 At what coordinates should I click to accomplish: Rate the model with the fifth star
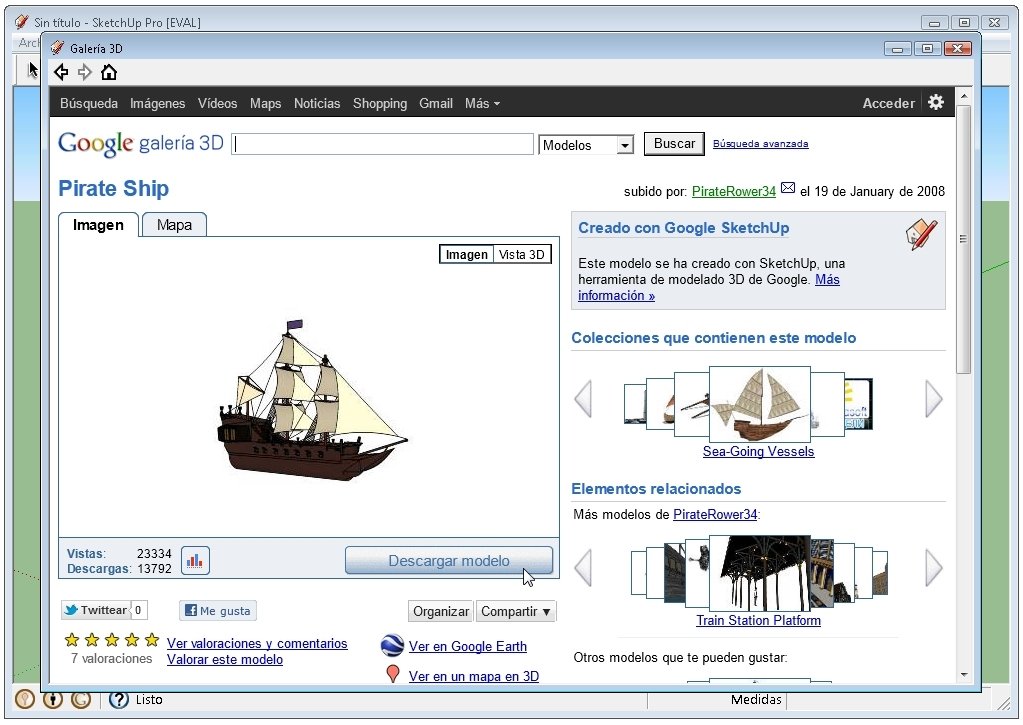pos(152,640)
